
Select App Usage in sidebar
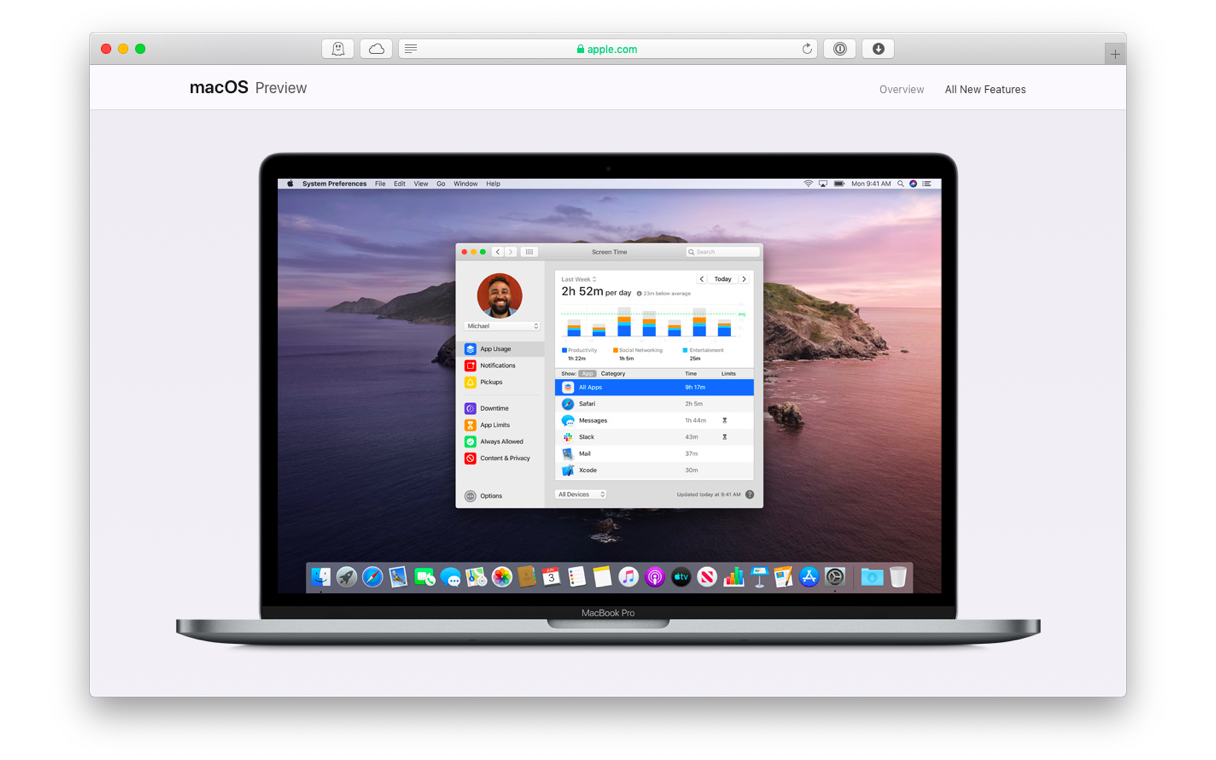[501, 349]
